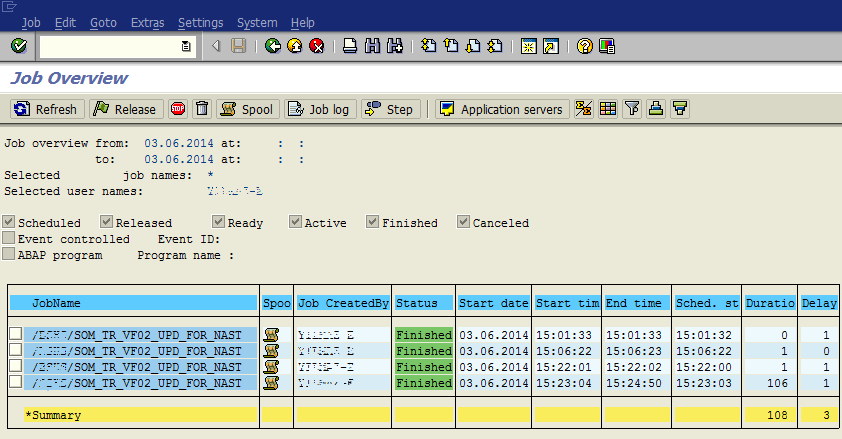The image size is (842, 439).
Task: Click the Save diskette icon
Action: pyautogui.click(x=238, y=46)
